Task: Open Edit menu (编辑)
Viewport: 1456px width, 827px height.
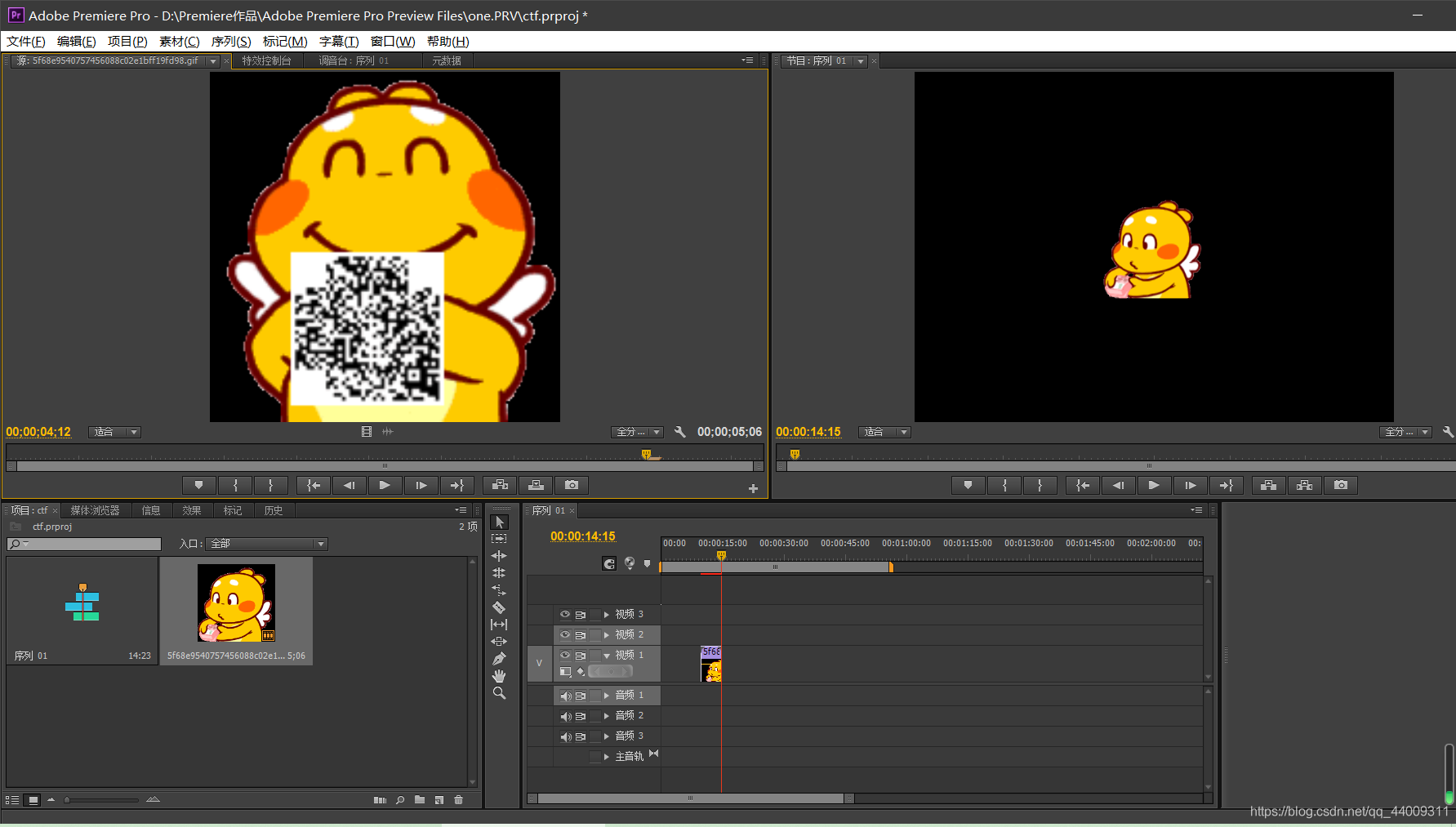Action: click(77, 42)
